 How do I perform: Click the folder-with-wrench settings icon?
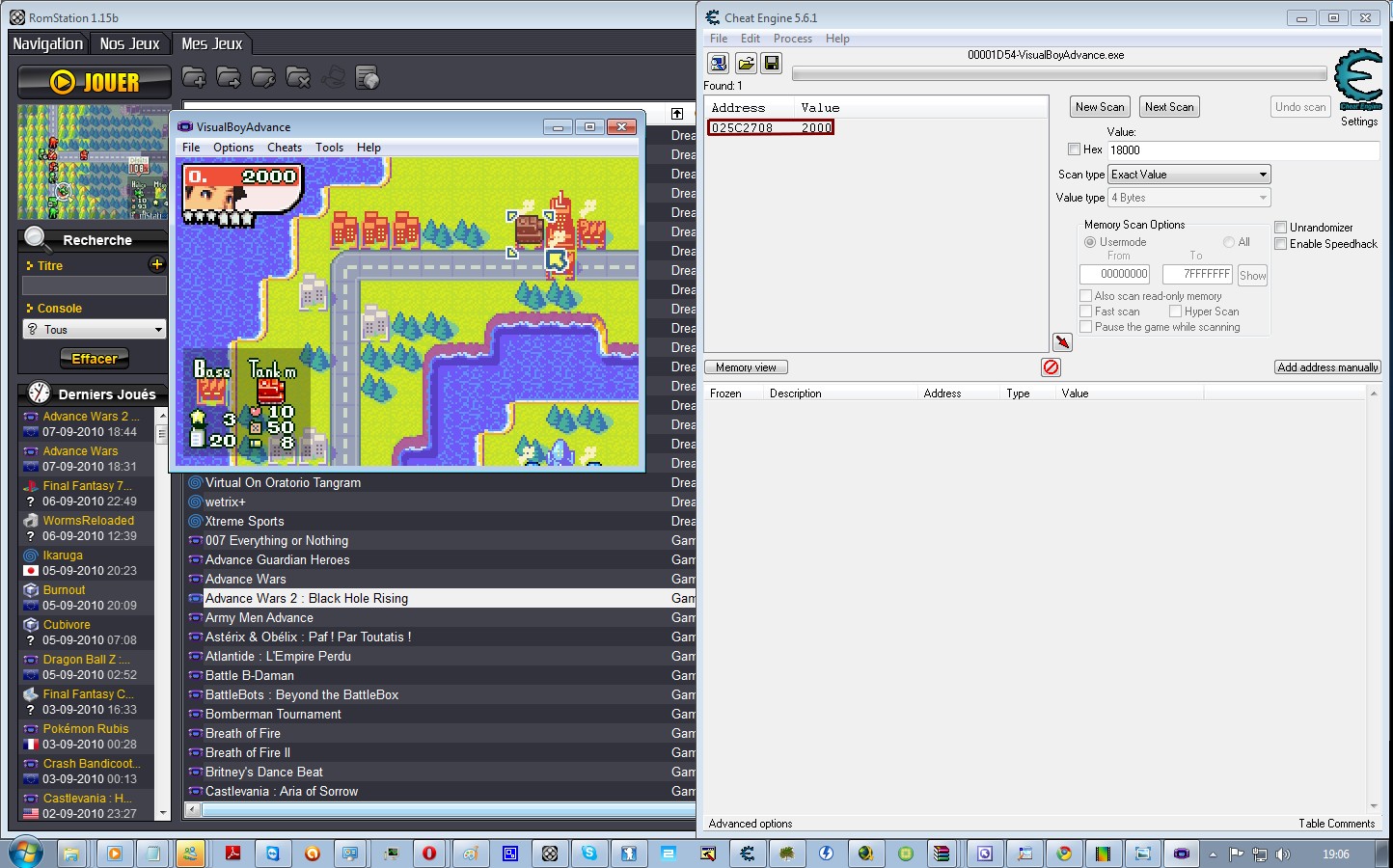[263, 77]
